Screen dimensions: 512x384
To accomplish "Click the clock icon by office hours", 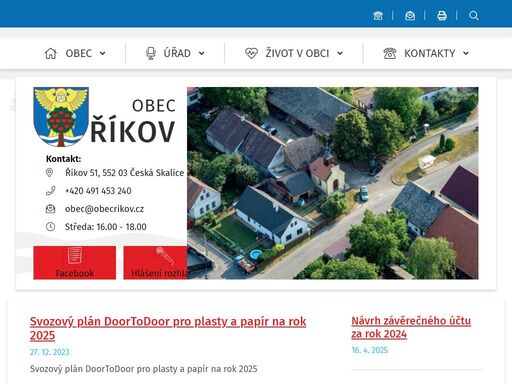I will coord(50,227).
